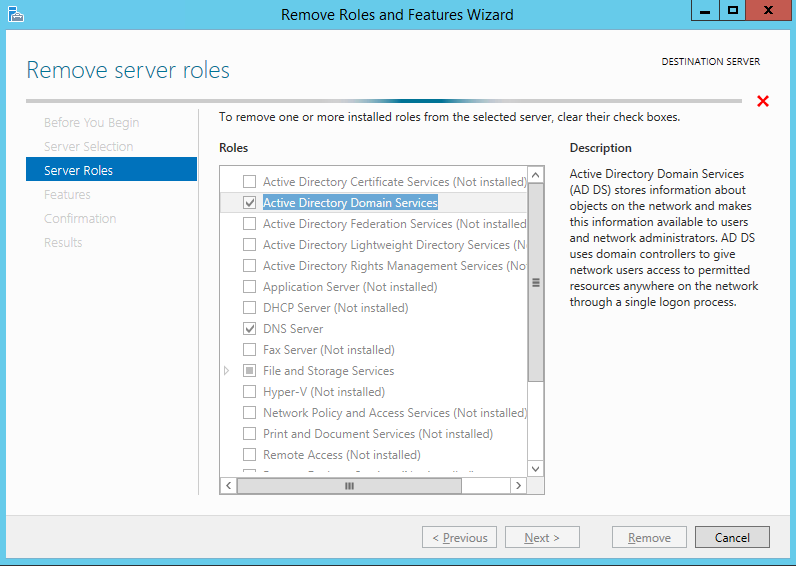Click roles list scroll down arrow

click(x=536, y=469)
